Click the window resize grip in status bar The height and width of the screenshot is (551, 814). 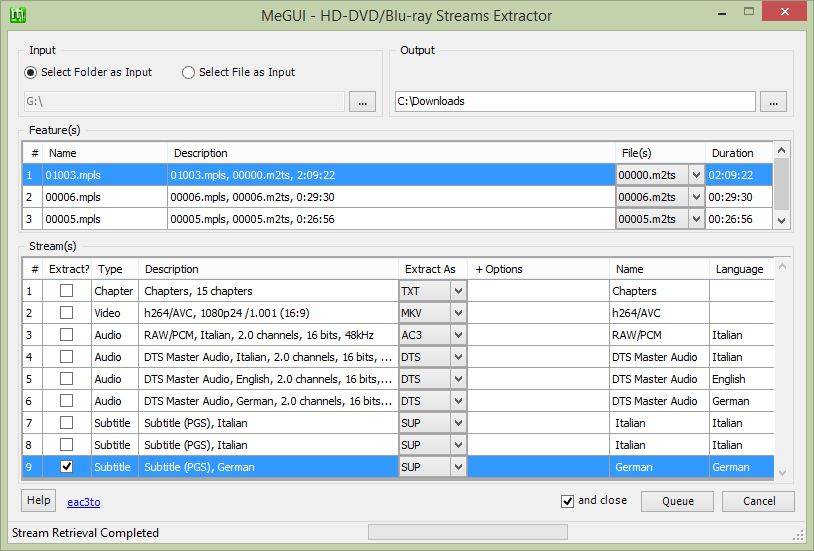pos(798,535)
